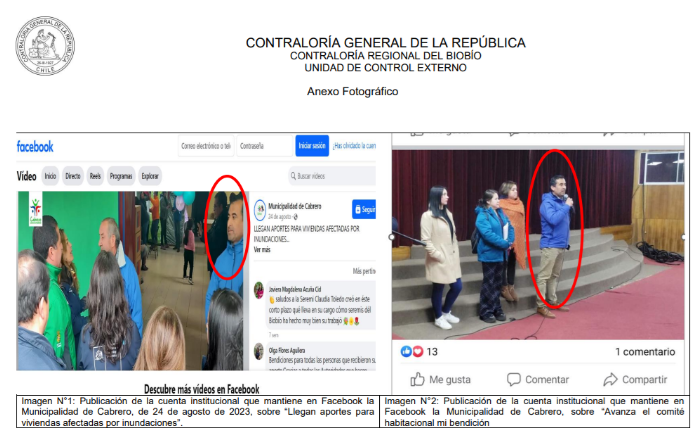Select the Inicio video tab
Screen dimensions: 696x439
[50, 176]
